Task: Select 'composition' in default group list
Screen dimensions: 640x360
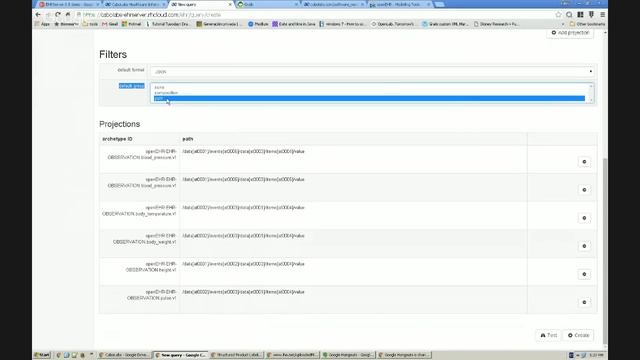Action: 369,93
